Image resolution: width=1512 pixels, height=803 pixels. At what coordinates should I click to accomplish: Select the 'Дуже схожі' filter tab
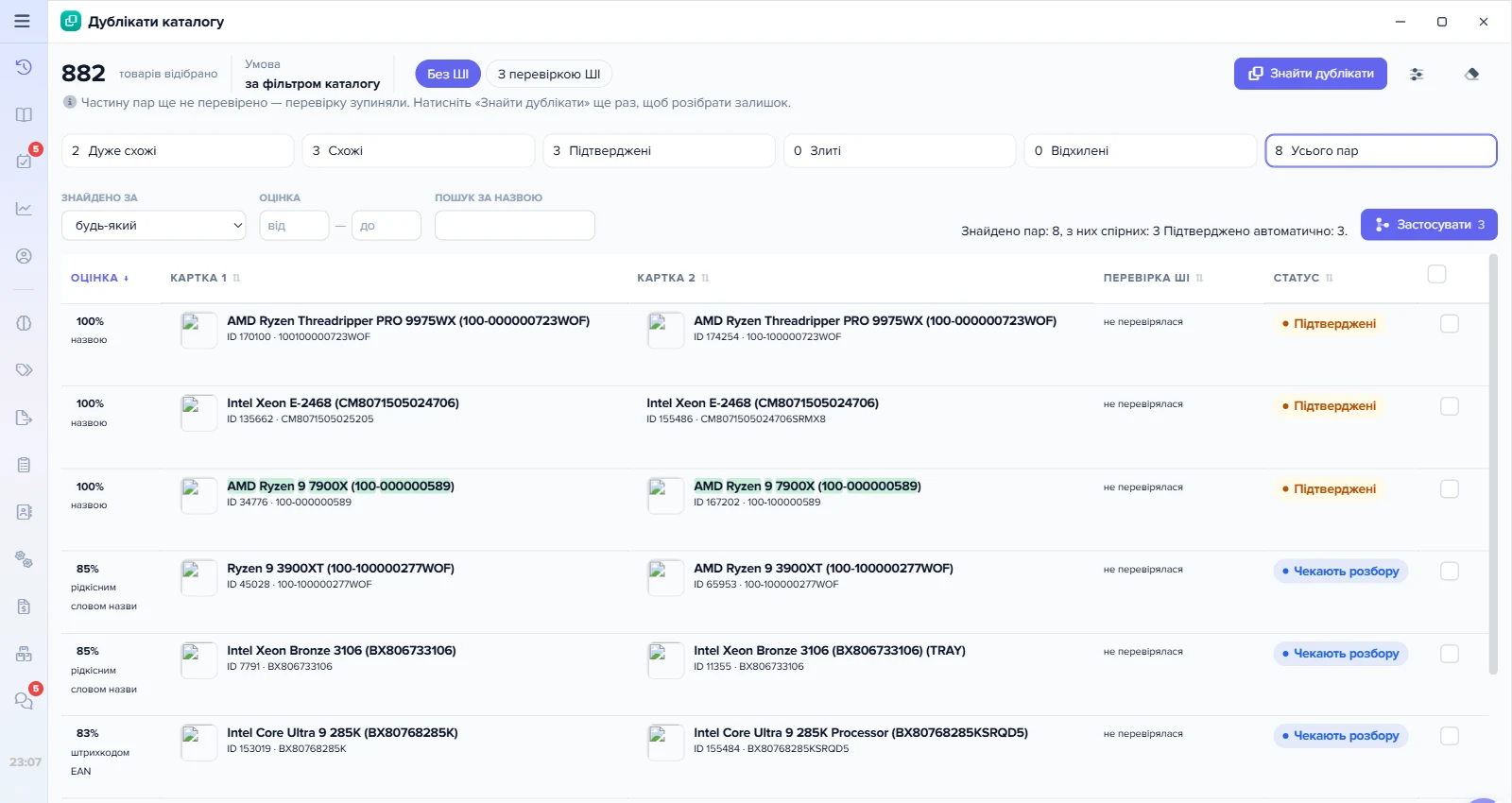pyautogui.click(x=178, y=150)
